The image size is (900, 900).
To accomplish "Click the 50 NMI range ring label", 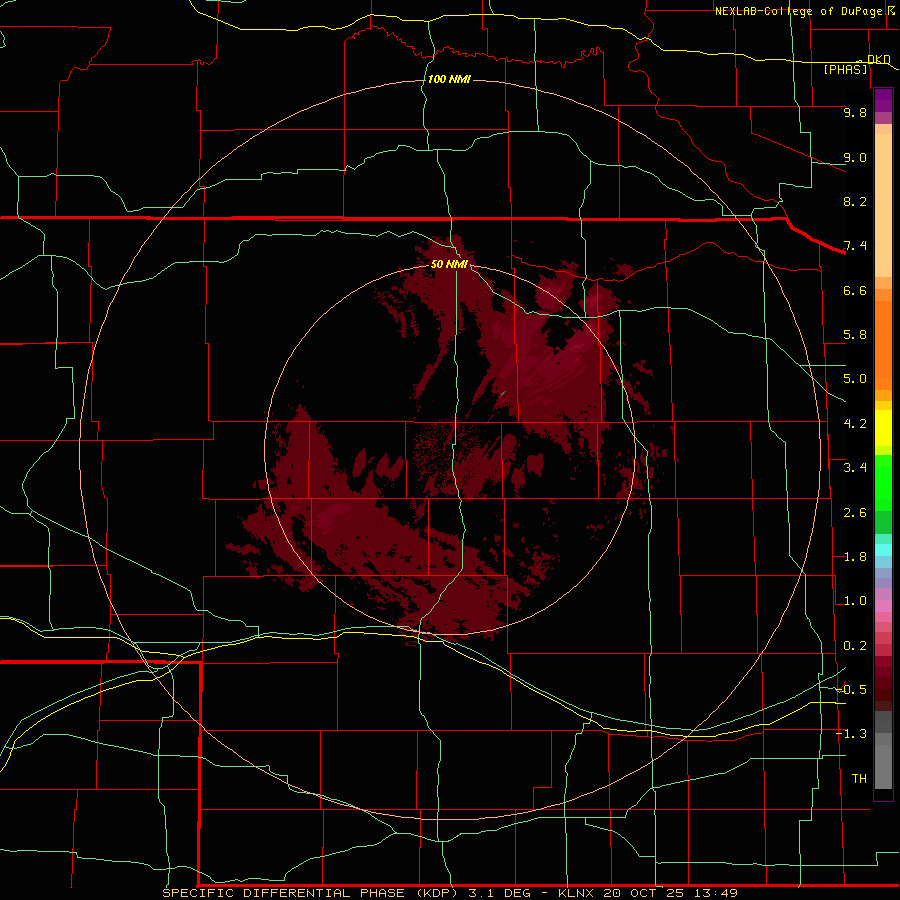I will (449, 264).
